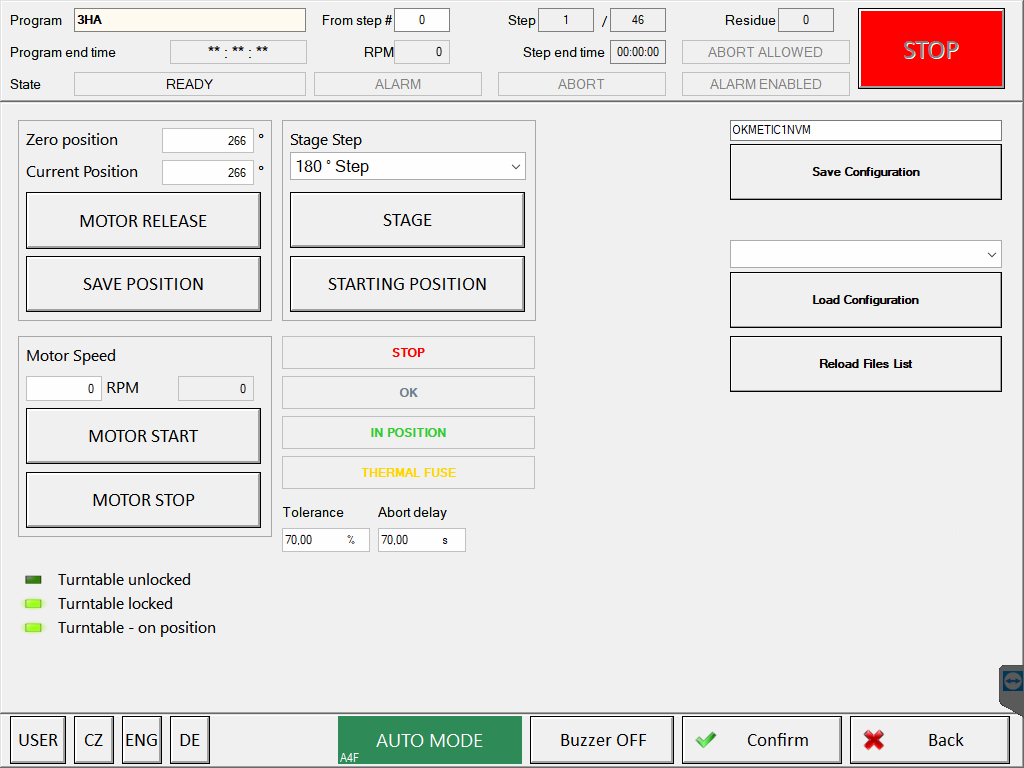Click the Turntable on position indicator
Screen dimensions: 1024x768
34,628
